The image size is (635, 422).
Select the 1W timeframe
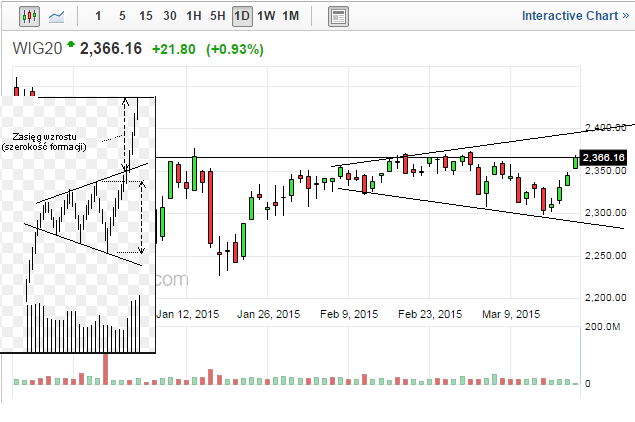[x=266, y=16]
